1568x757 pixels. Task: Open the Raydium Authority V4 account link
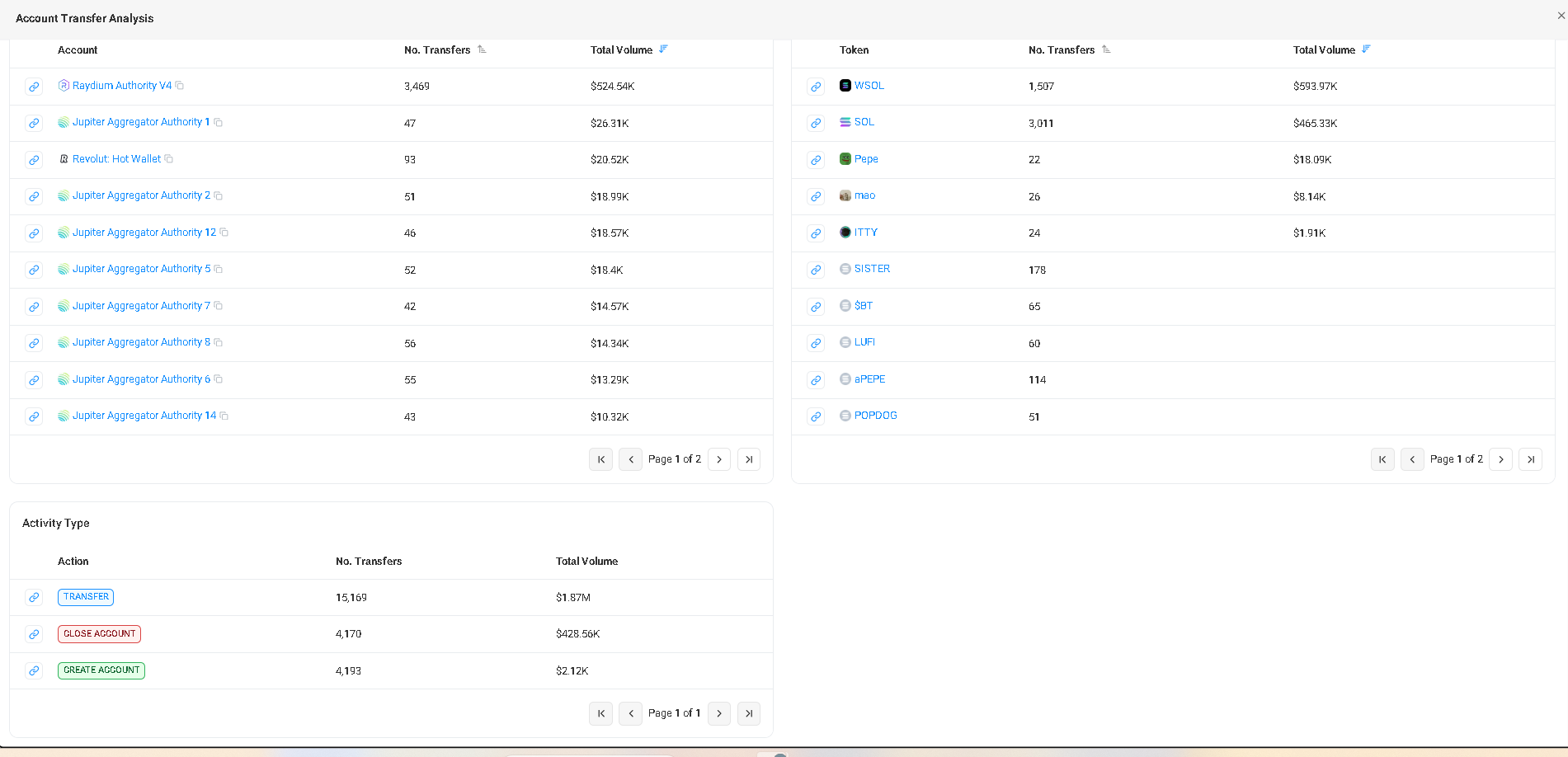coord(122,86)
